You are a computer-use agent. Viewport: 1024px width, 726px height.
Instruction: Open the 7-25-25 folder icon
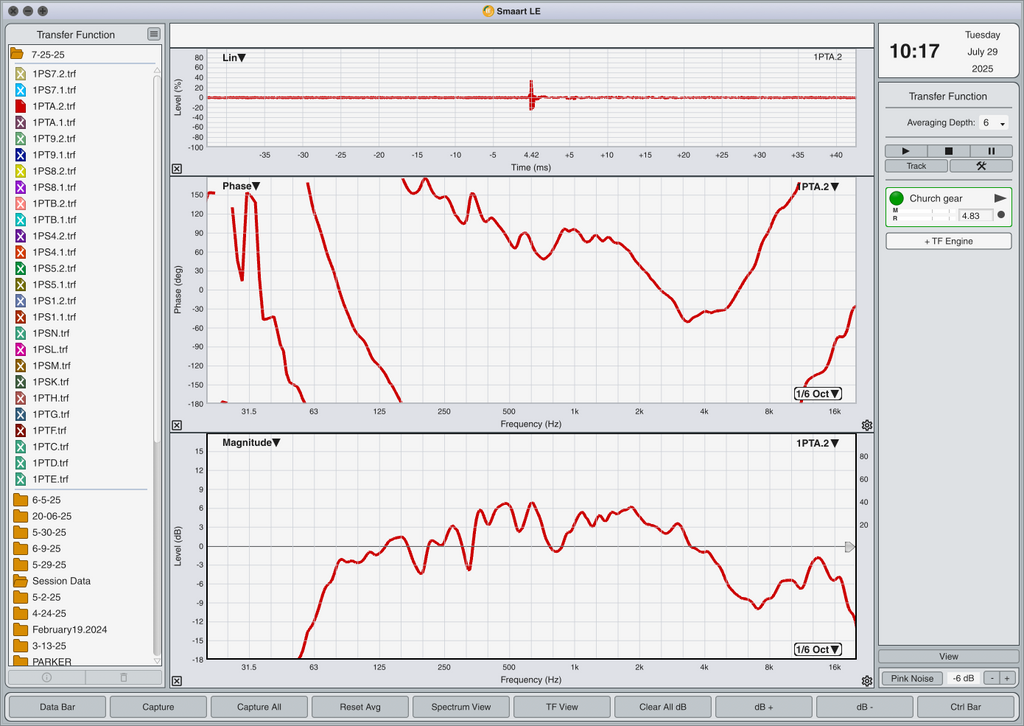coord(17,54)
